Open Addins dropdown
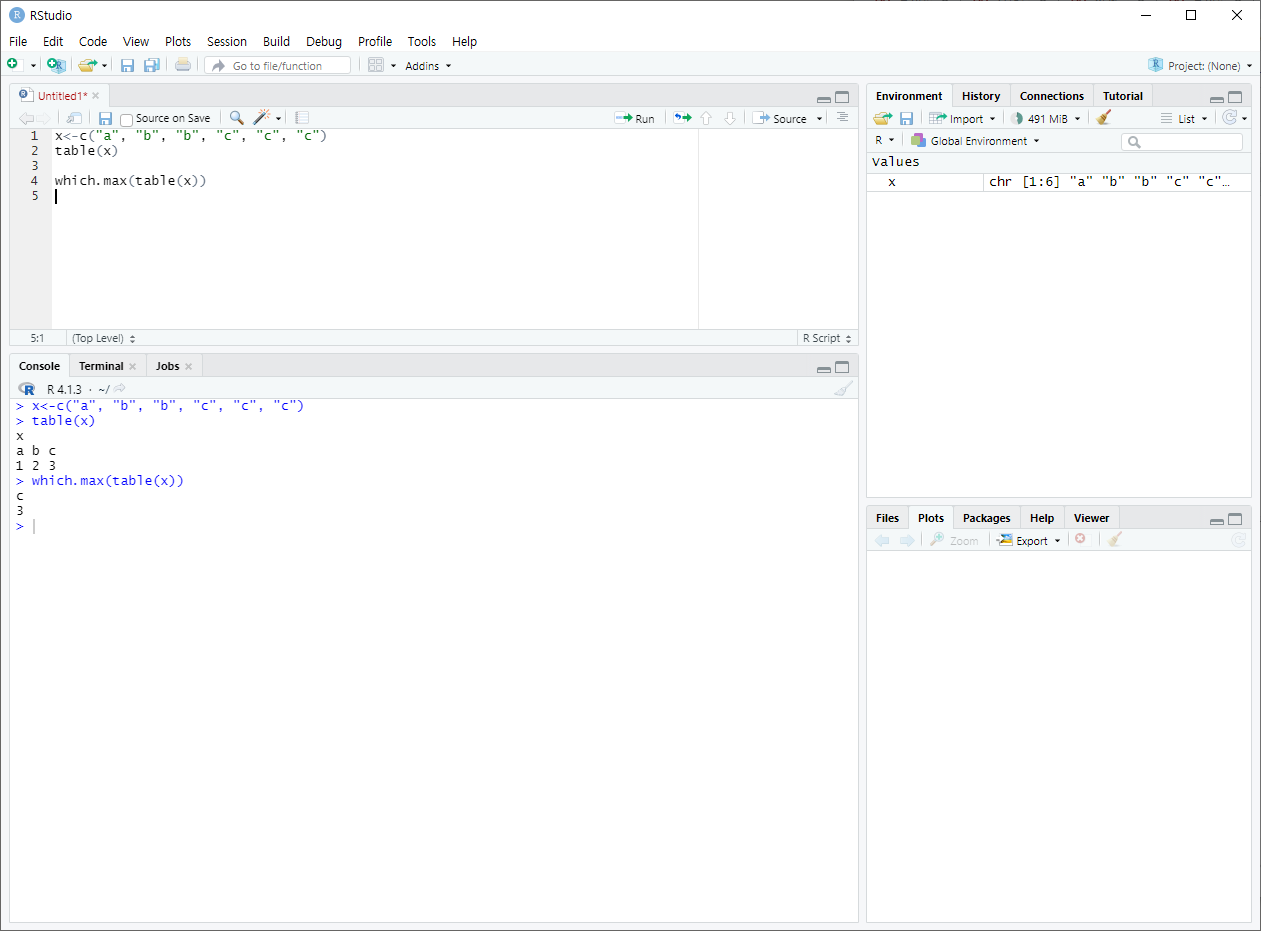Image resolution: width=1261 pixels, height=931 pixels. 428,66
